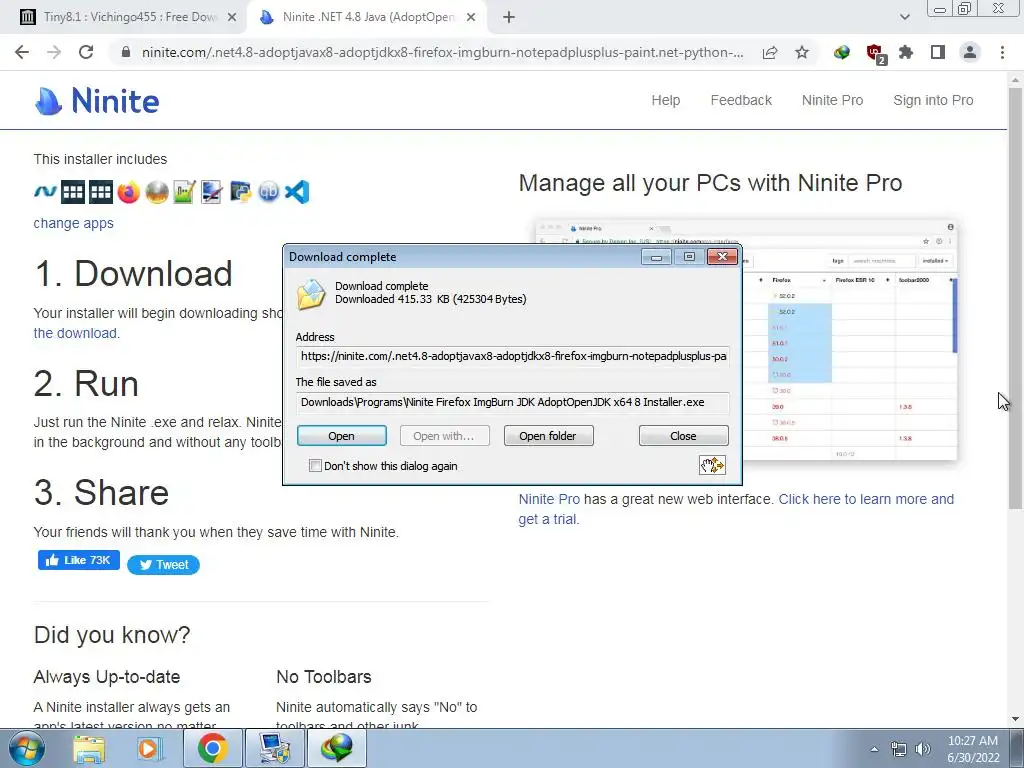Image resolution: width=1024 pixels, height=768 pixels.
Task: Click the ImgBurn icon in installer list
Action: [157, 192]
